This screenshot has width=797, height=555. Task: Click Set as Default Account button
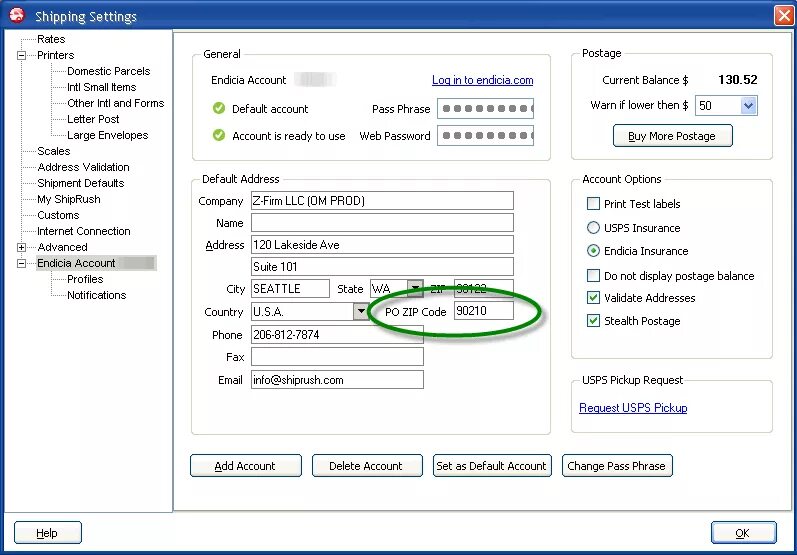point(492,466)
